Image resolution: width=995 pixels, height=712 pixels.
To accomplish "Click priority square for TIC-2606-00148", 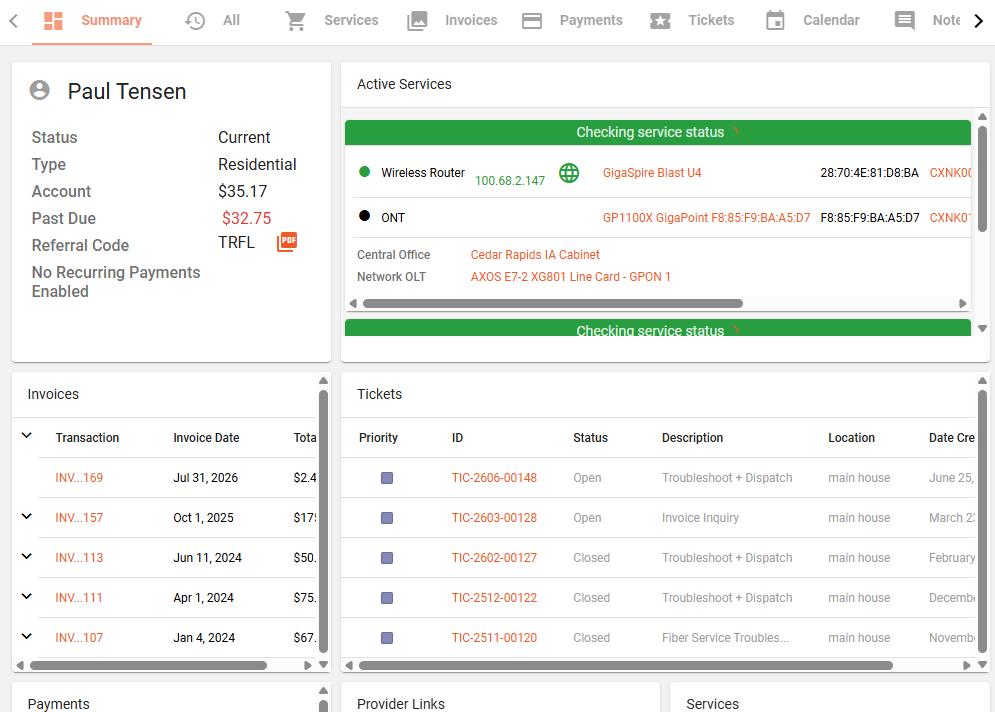I will tap(386, 478).
